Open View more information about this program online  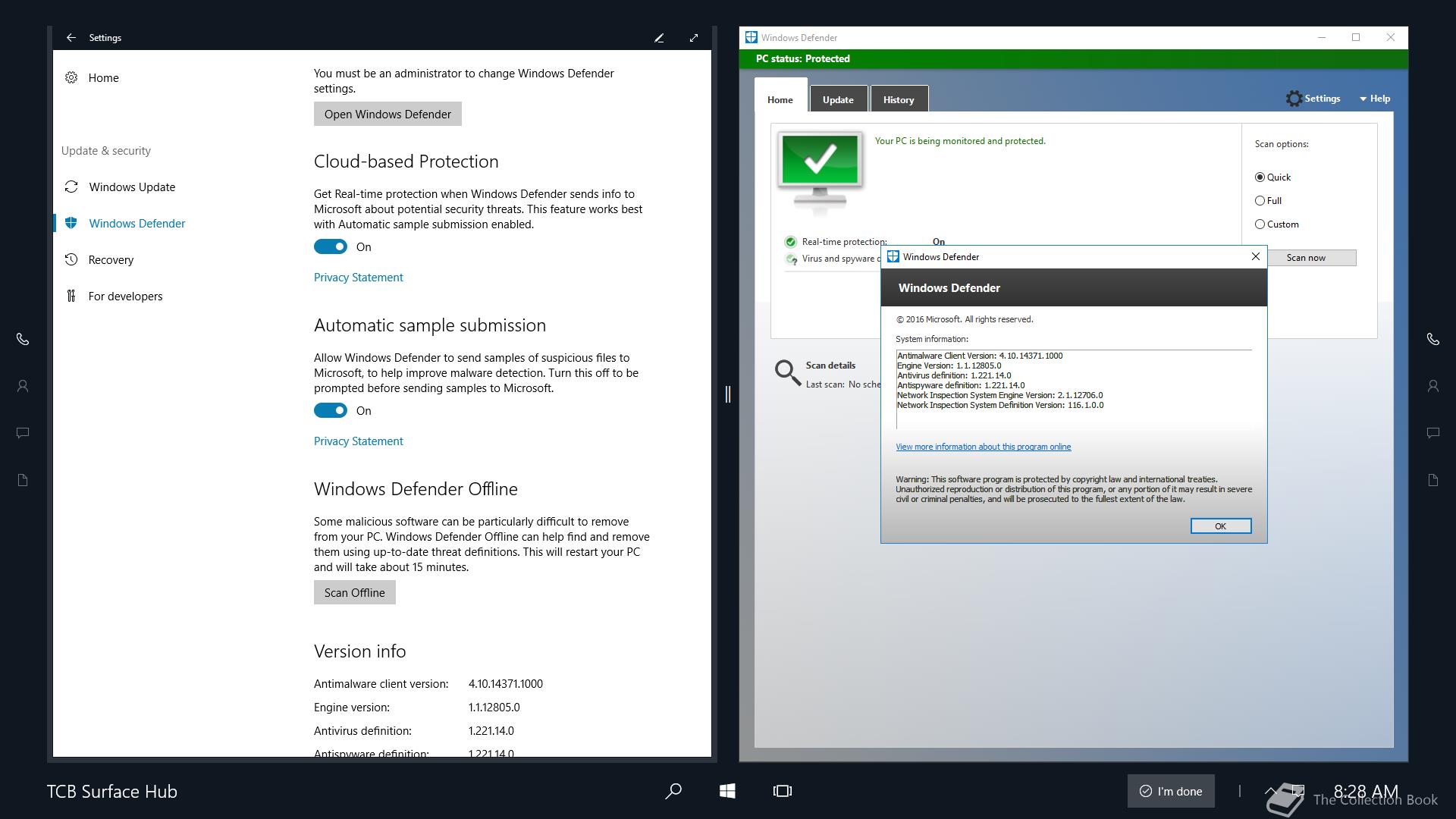point(984,447)
